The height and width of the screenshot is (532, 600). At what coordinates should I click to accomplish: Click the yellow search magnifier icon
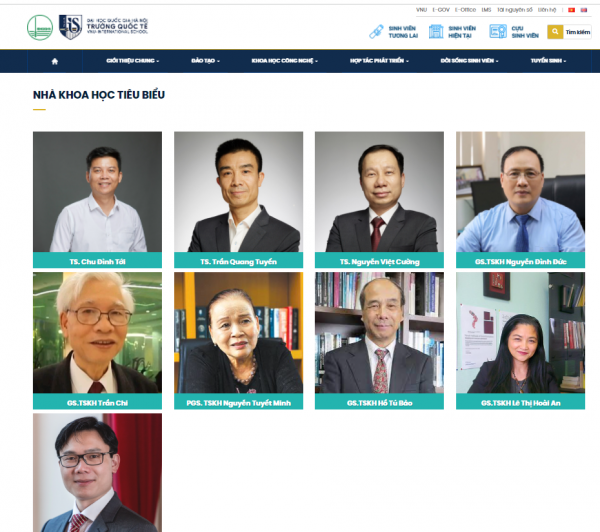point(555,32)
